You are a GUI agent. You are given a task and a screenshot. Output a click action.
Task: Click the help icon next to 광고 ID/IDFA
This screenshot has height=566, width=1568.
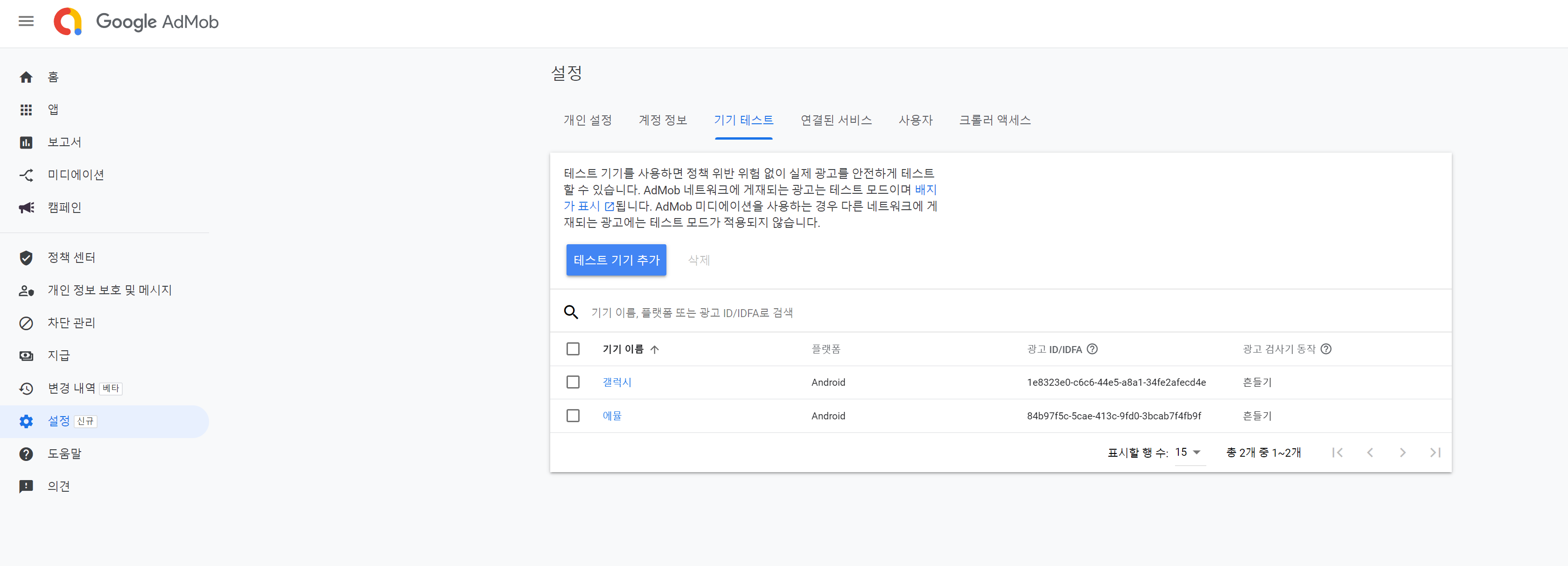1092,349
